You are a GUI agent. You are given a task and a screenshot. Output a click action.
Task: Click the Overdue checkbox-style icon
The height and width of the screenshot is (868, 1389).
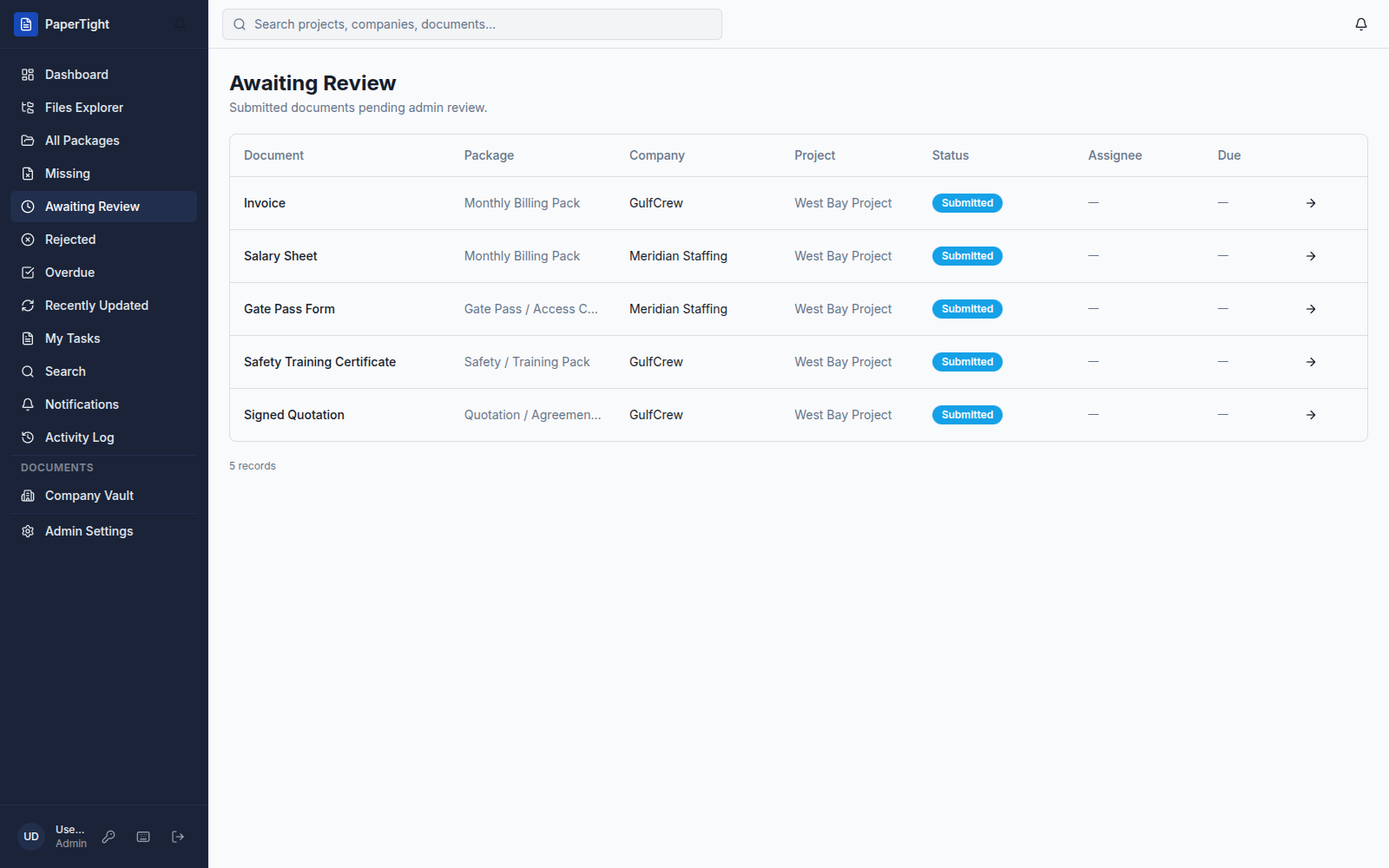point(28,273)
